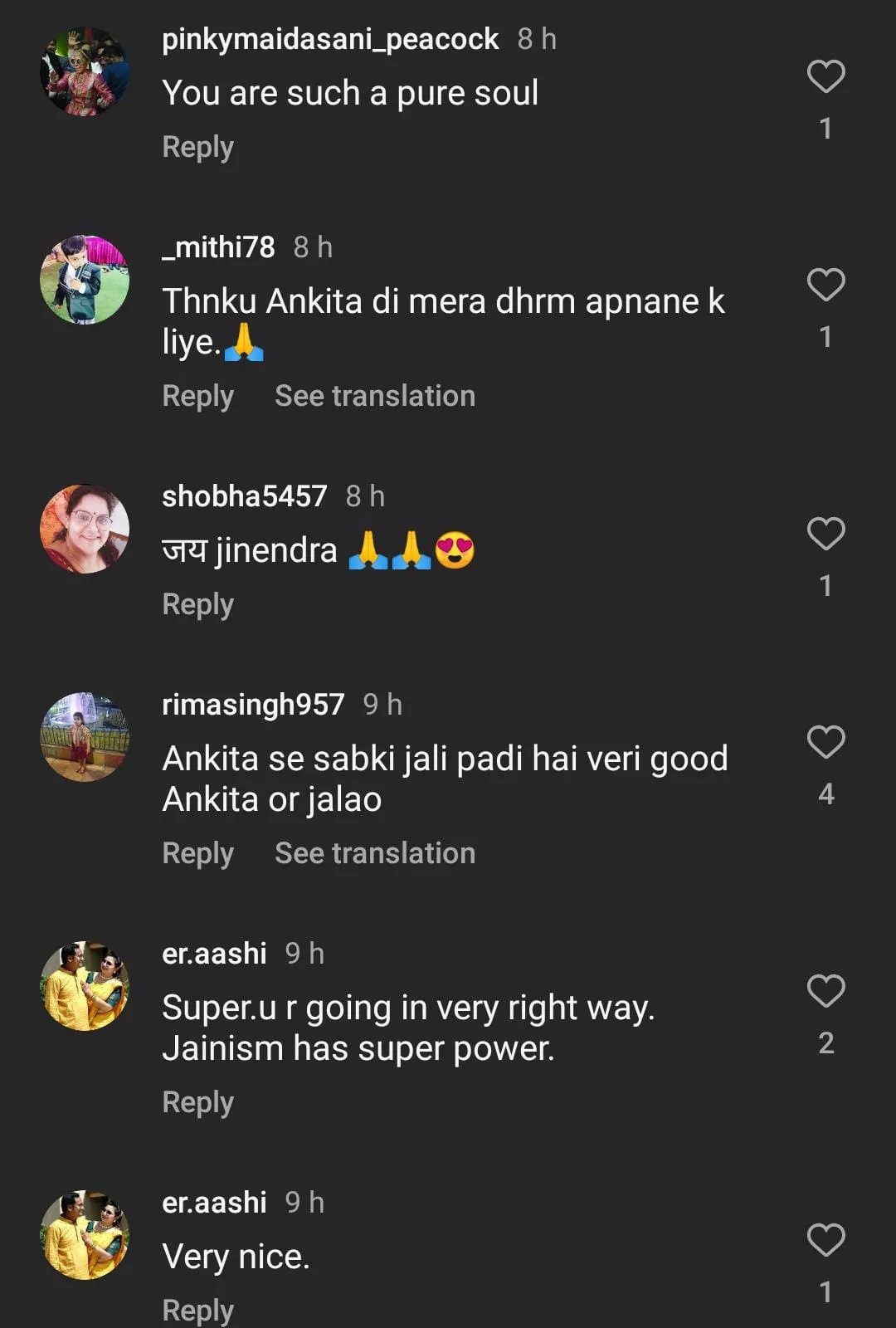896x1328 pixels.
Task: Like pinkymaidasani_peacock's comment
Action: pyautogui.click(x=825, y=77)
